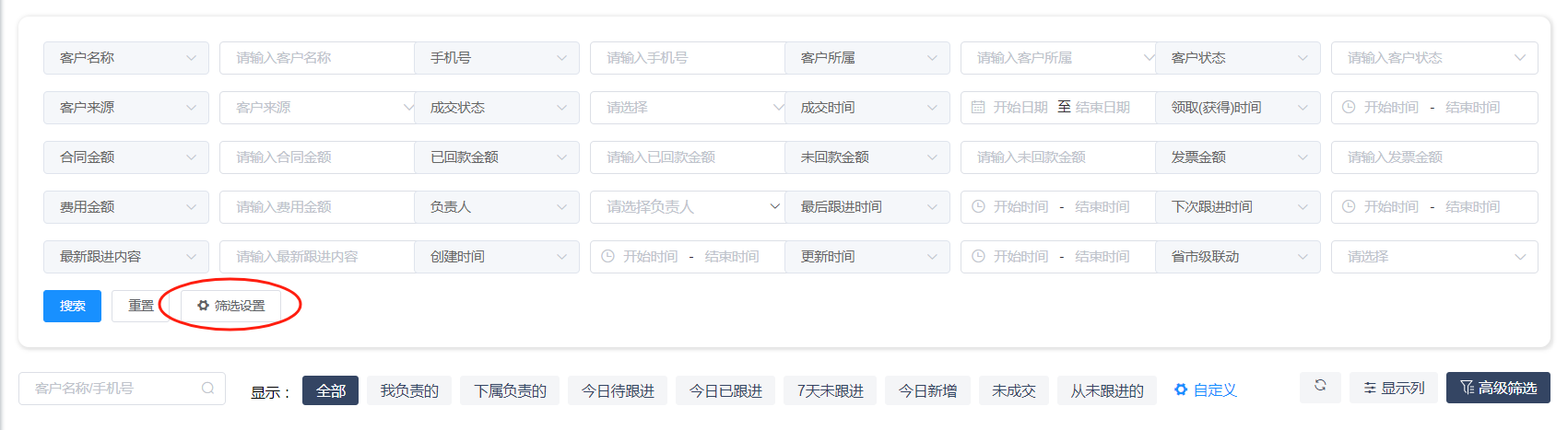Click the gear icon beside 自定义
This screenshot has height=430, width=1568.
point(1180,390)
